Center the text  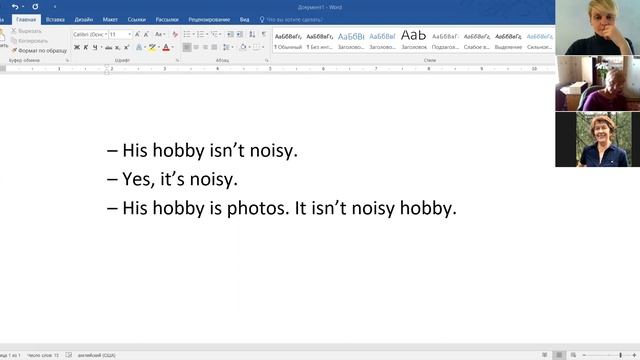(196, 47)
